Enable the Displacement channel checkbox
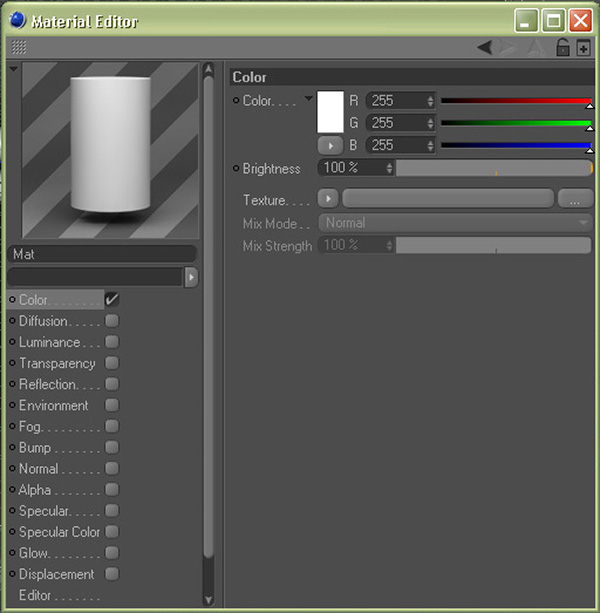This screenshot has height=613, width=600. [x=112, y=574]
